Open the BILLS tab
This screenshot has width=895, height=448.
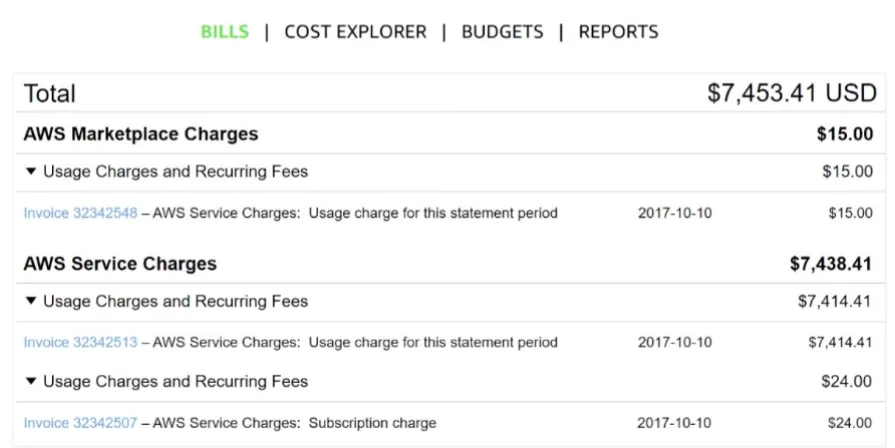coord(225,31)
